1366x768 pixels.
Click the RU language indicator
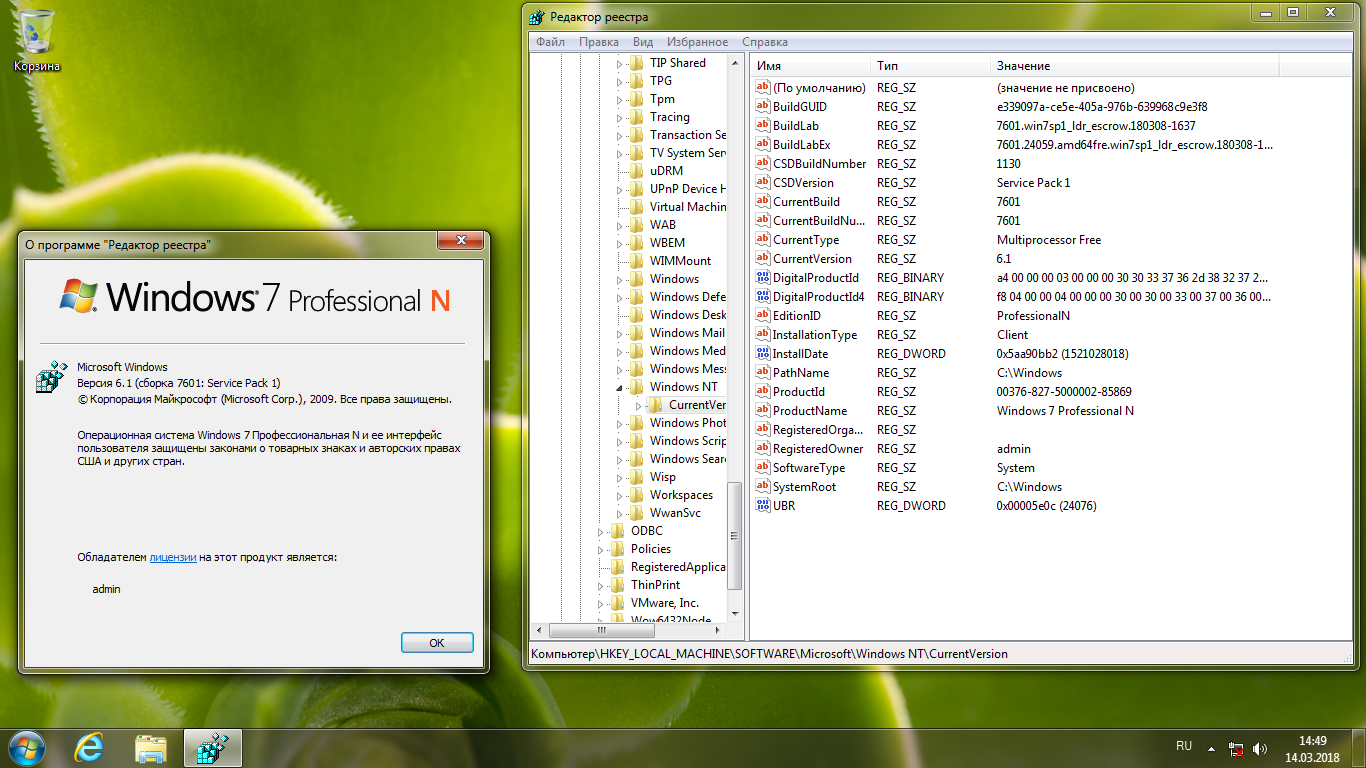1184,746
